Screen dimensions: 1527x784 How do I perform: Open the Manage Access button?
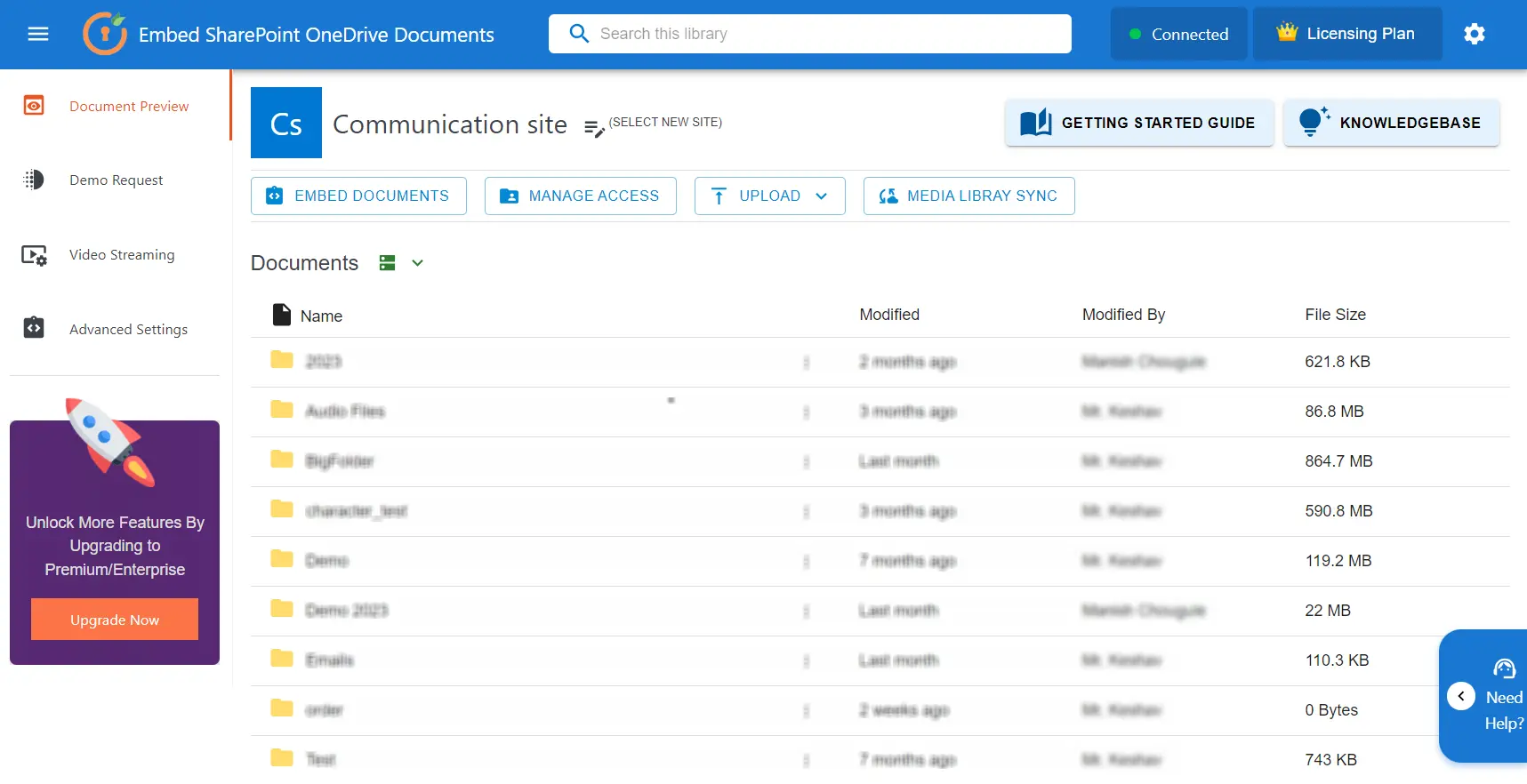(x=580, y=196)
